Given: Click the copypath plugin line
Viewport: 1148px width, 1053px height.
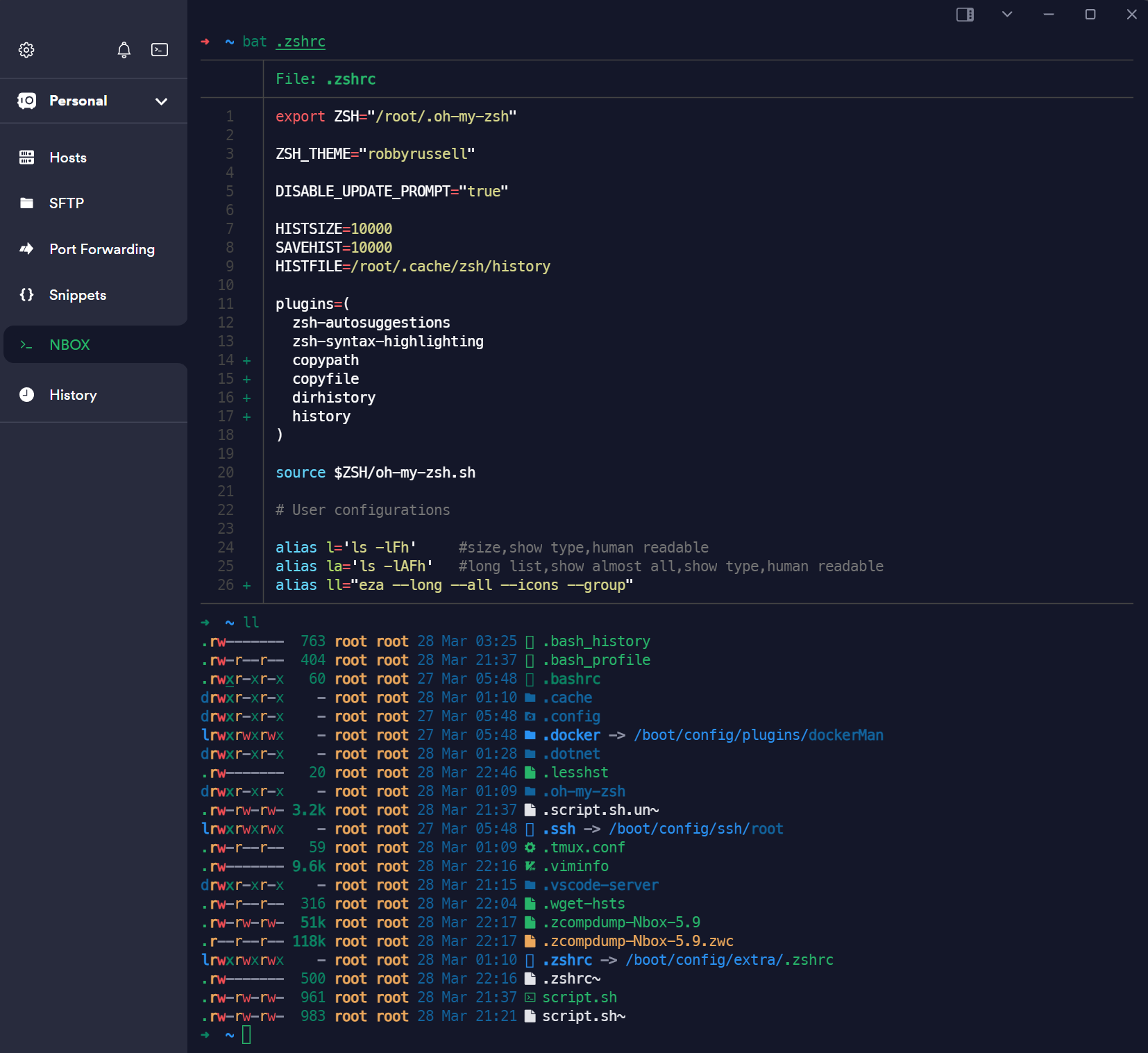Looking at the screenshot, I should pyautogui.click(x=326, y=360).
